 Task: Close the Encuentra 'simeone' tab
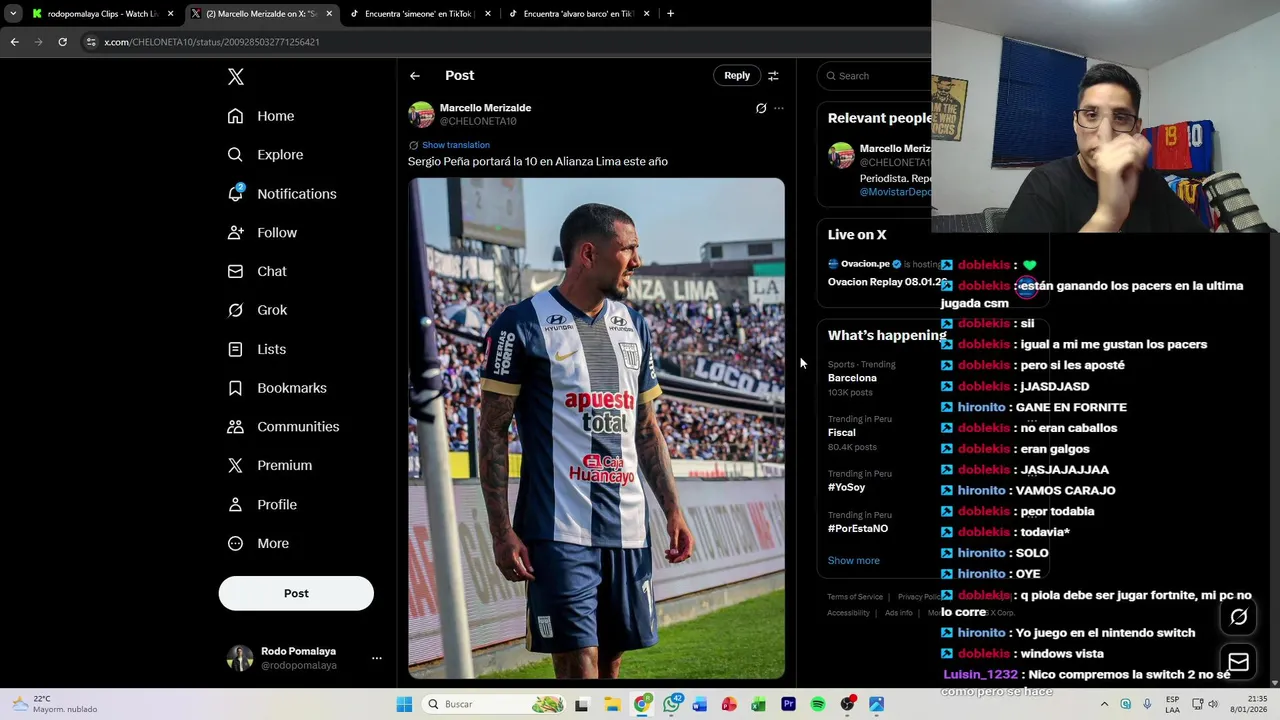coord(488,14)
